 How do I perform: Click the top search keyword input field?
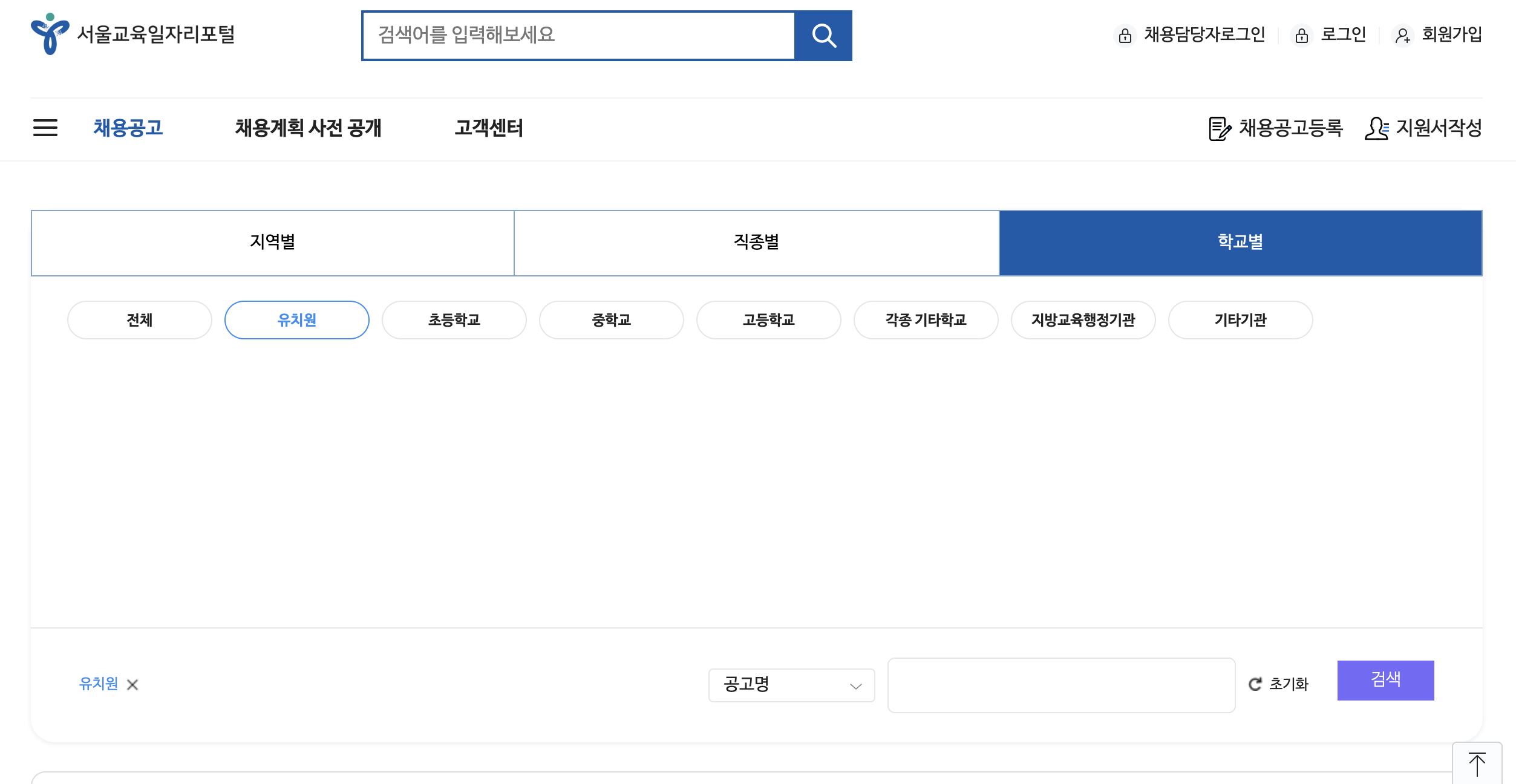click(x=578, y=35)
